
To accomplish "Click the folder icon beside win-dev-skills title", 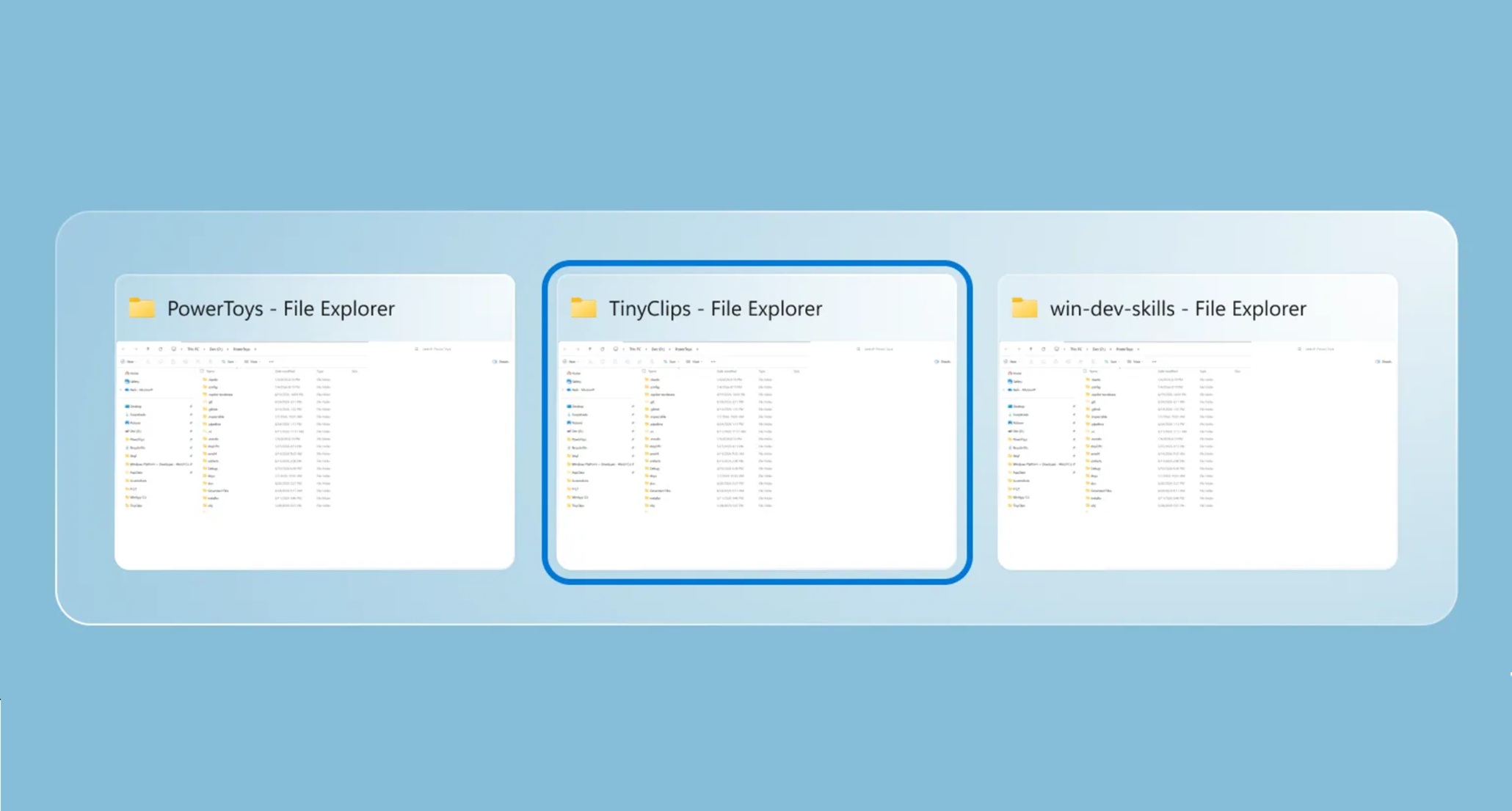I will pyautogui.click(x=1025, y=308).
